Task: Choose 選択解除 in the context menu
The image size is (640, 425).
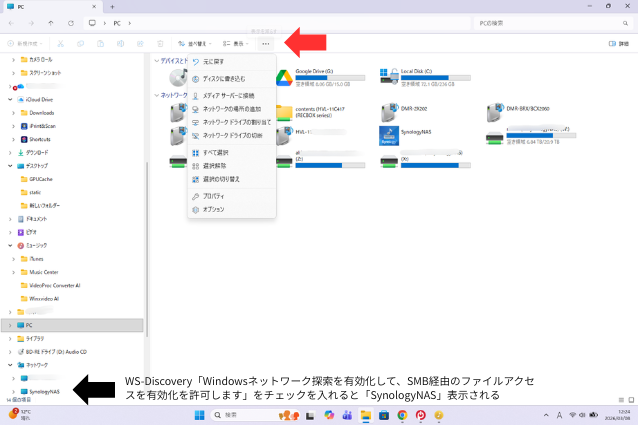Action: pyautogui.click(x=215, y=166)
